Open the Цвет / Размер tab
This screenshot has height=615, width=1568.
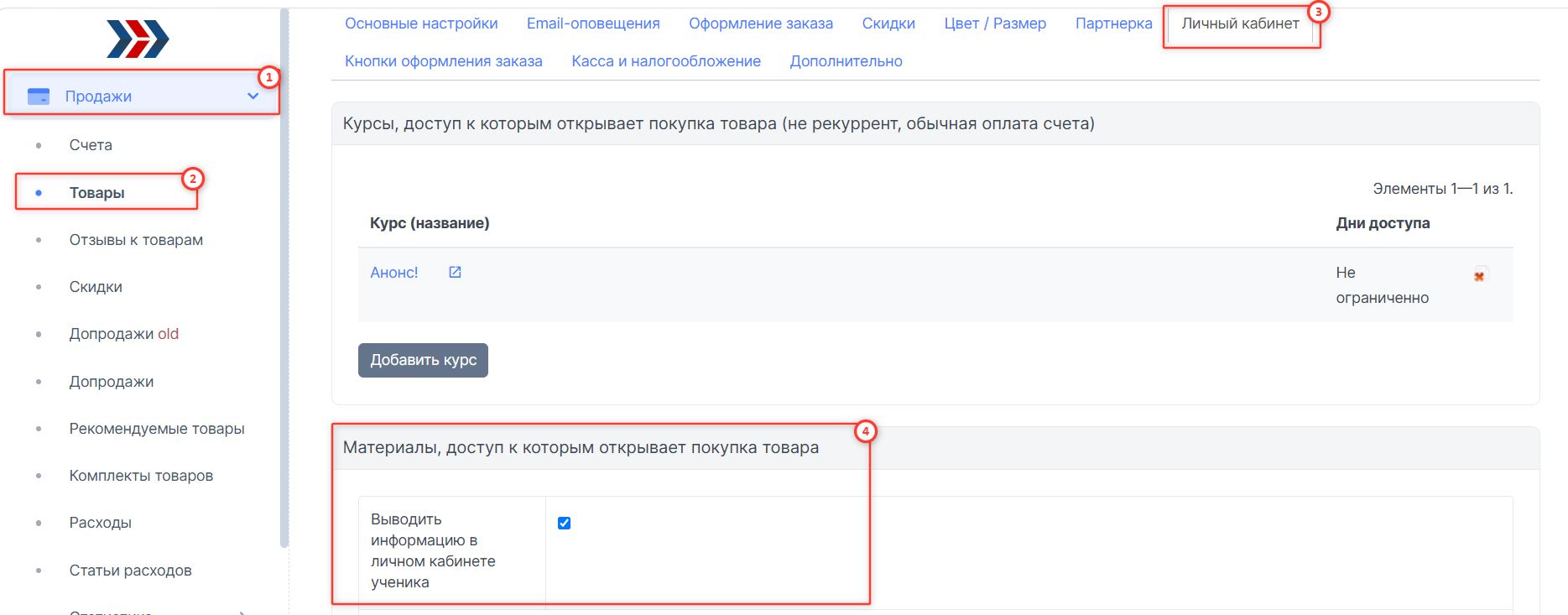pyautogui.click(x=995, y=23)
